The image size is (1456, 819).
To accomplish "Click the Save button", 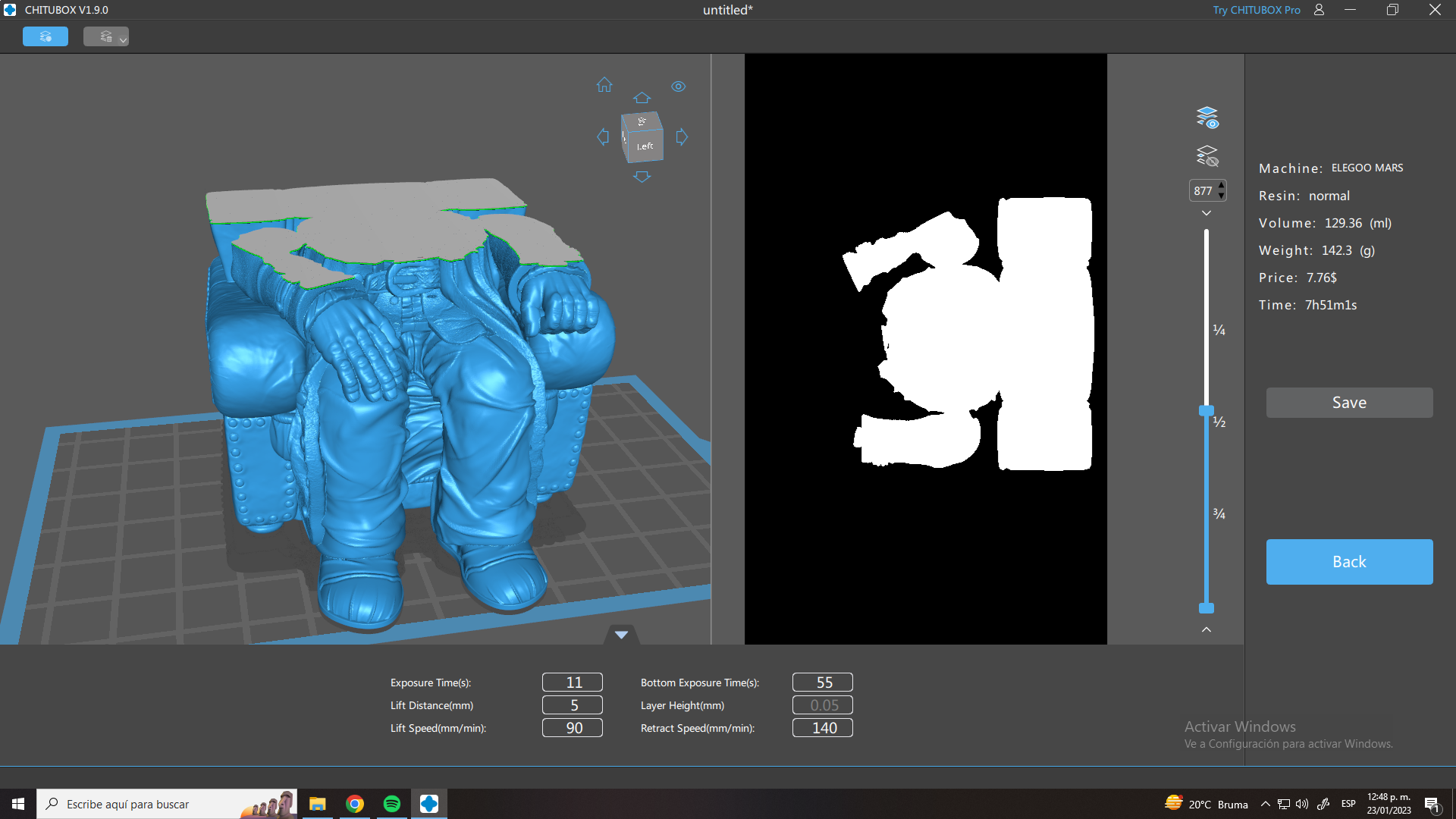I will (1349, 403).
